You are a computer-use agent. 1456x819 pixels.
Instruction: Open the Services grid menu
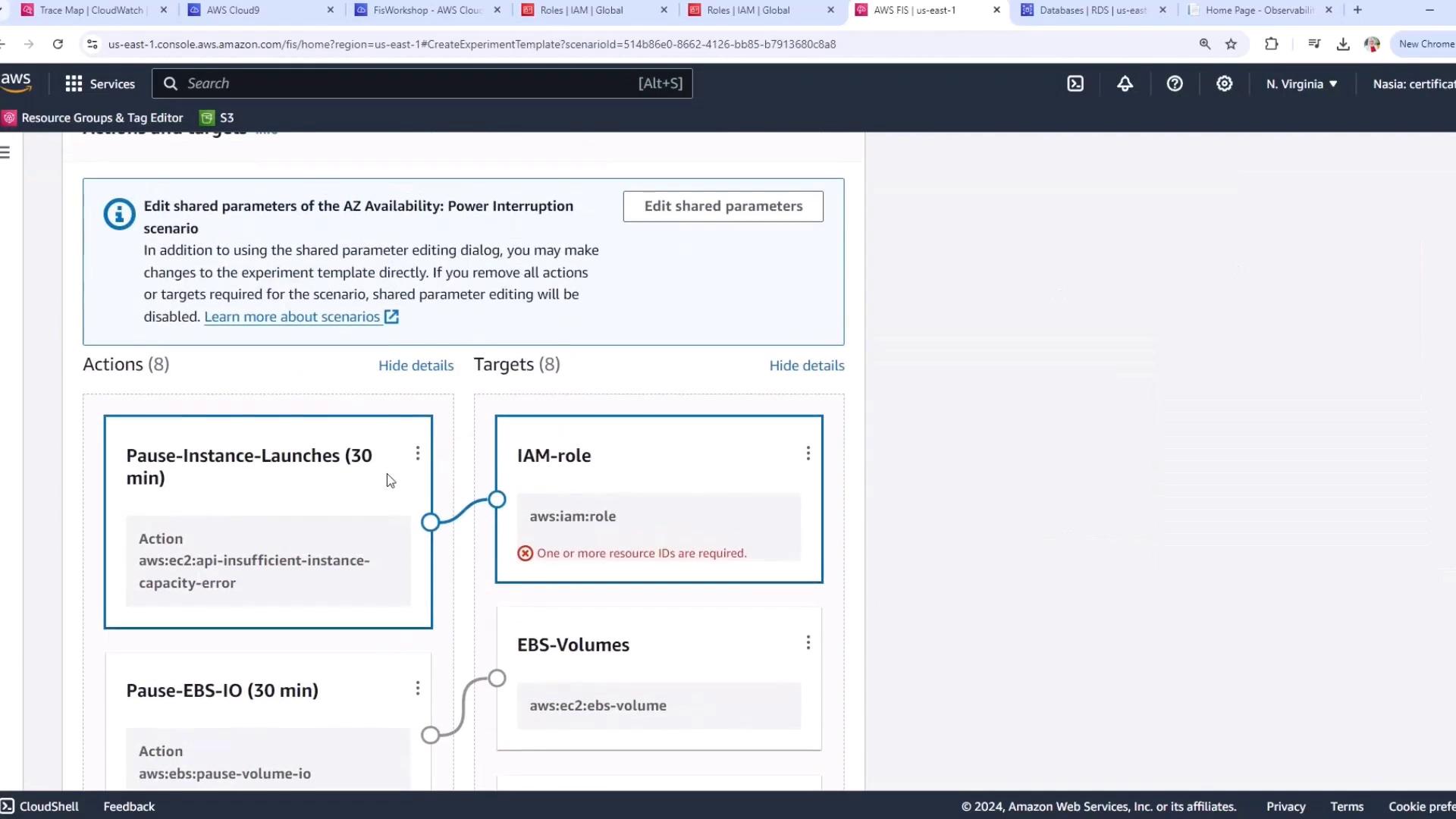99,84
